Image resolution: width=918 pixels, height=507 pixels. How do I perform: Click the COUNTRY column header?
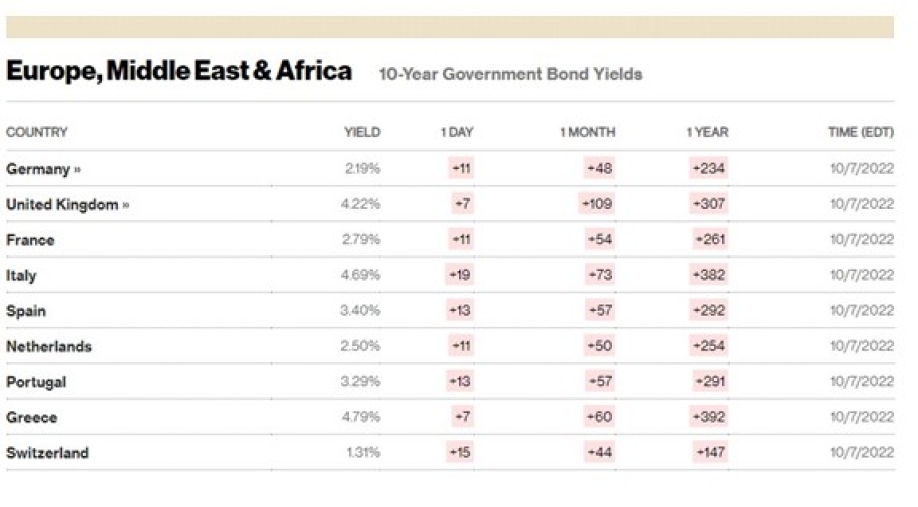(x=37, y=132)
